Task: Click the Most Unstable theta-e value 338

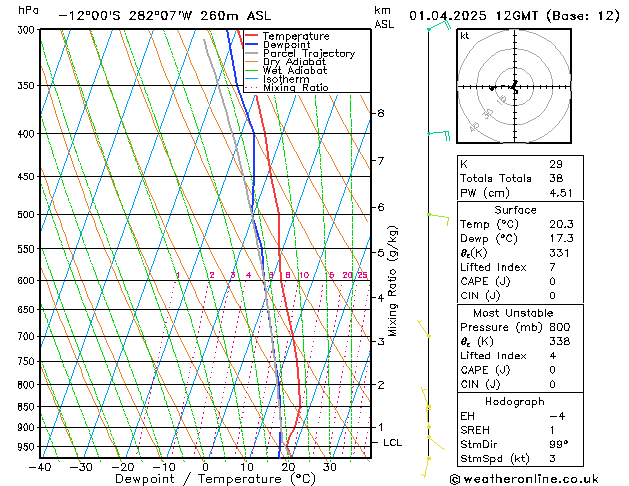Action: 560,341
